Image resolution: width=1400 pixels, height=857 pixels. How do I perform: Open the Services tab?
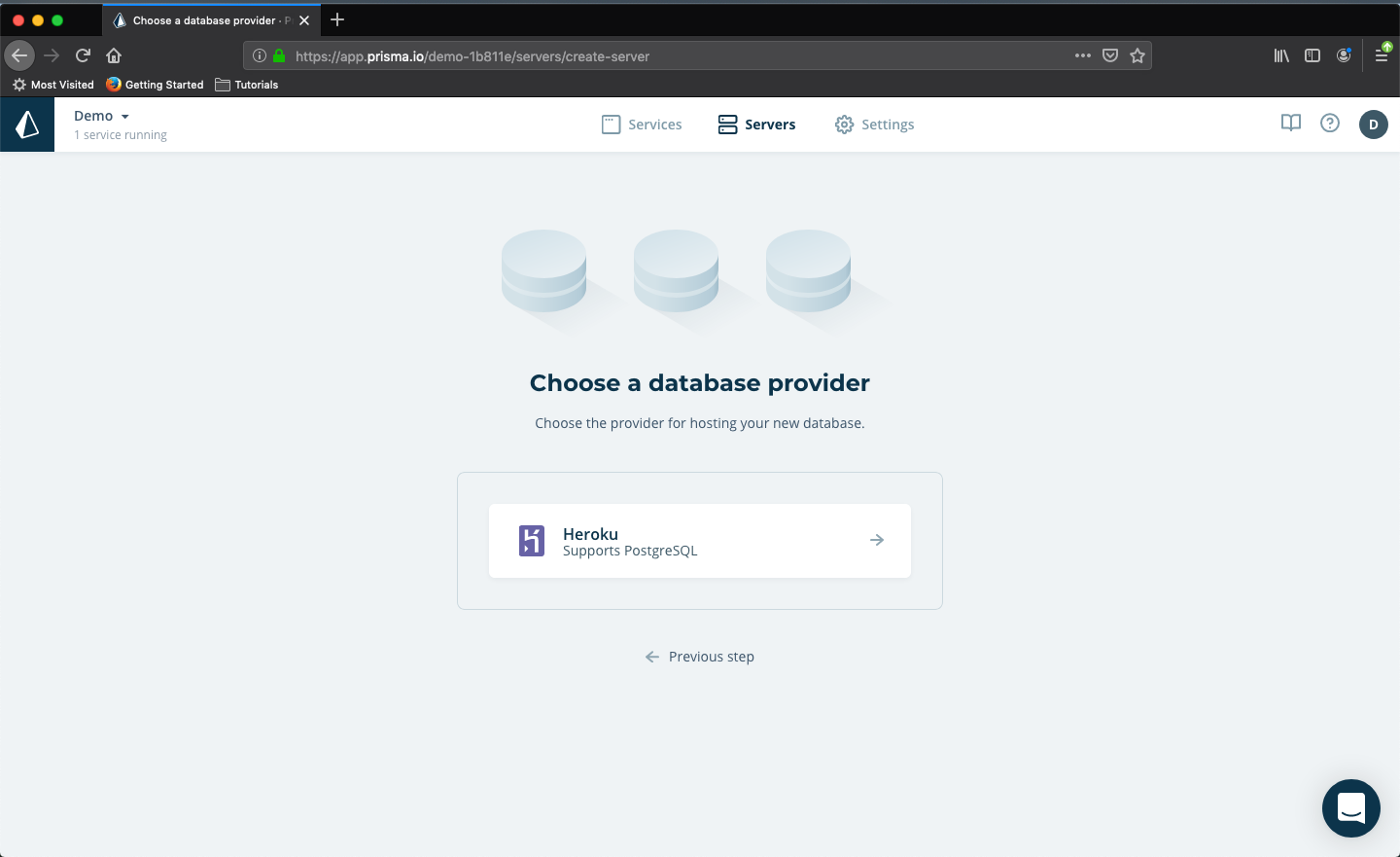(642, 125)
